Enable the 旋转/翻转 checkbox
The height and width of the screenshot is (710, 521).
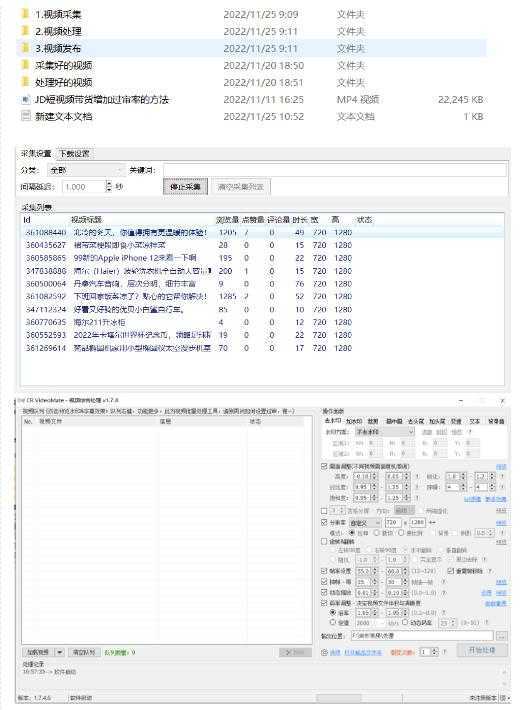[x=324, y=541]
